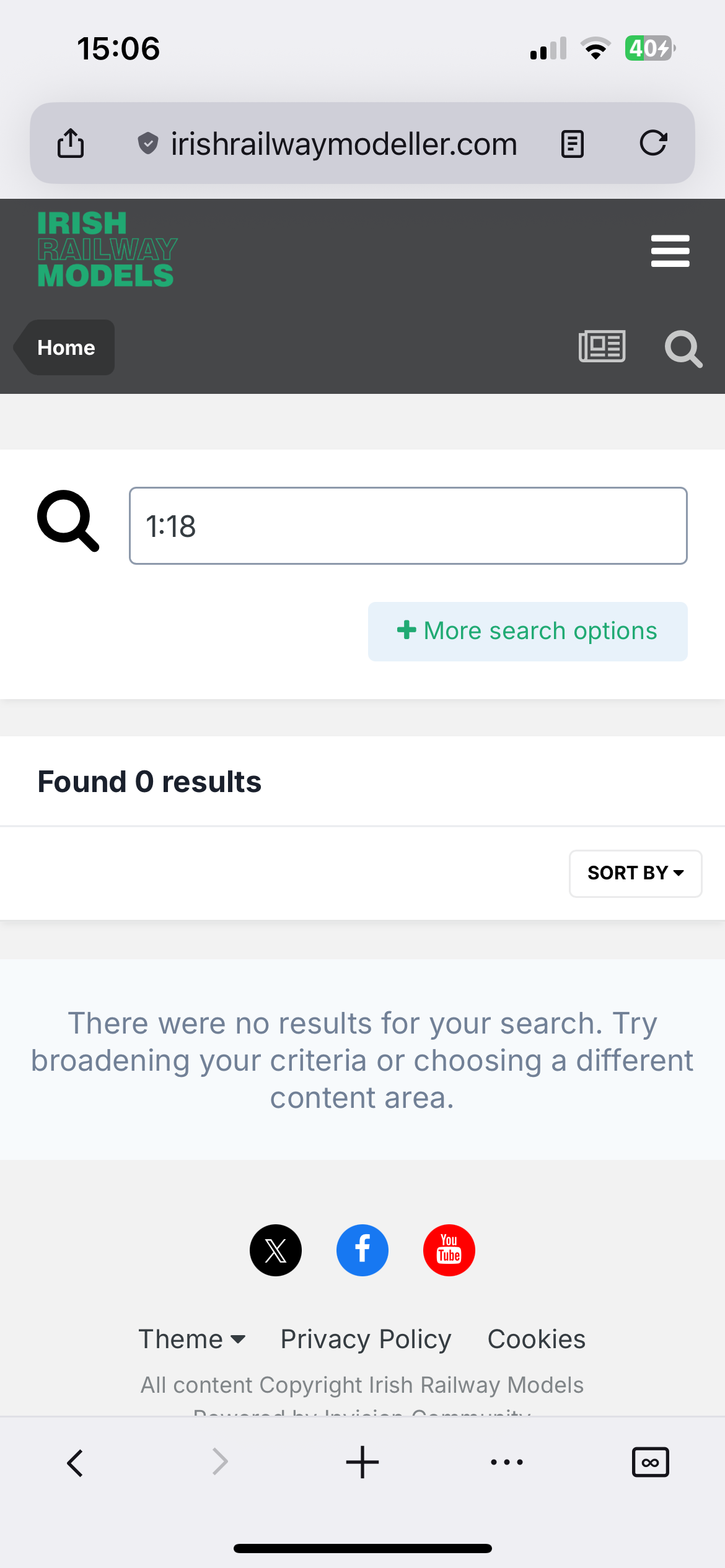Open the browser three-dots menu
Image resolution: width=725 pixels, height=1568 pixels.
pos(506,1463)
